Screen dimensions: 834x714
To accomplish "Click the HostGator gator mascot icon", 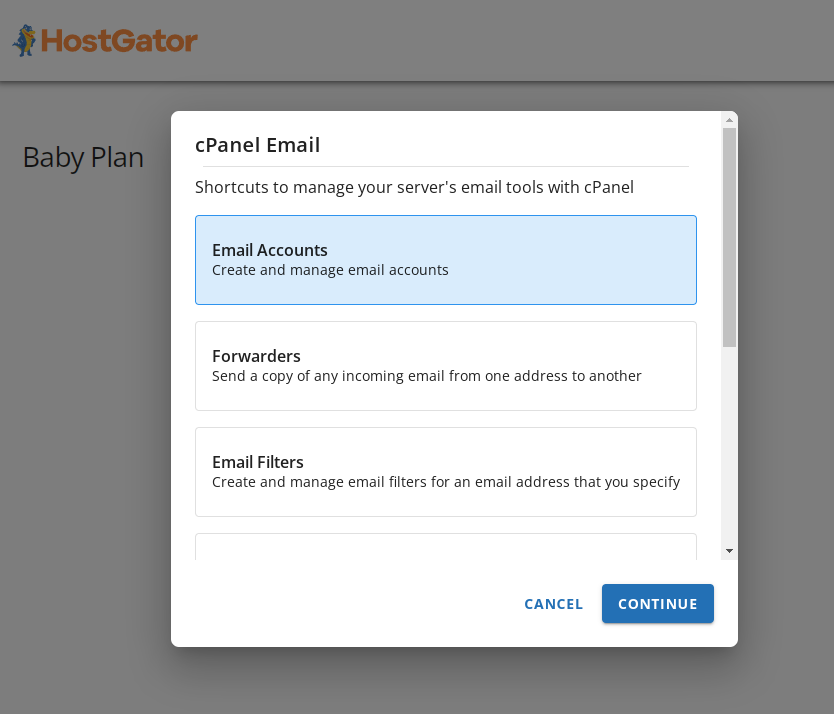I will click(24, 40).
